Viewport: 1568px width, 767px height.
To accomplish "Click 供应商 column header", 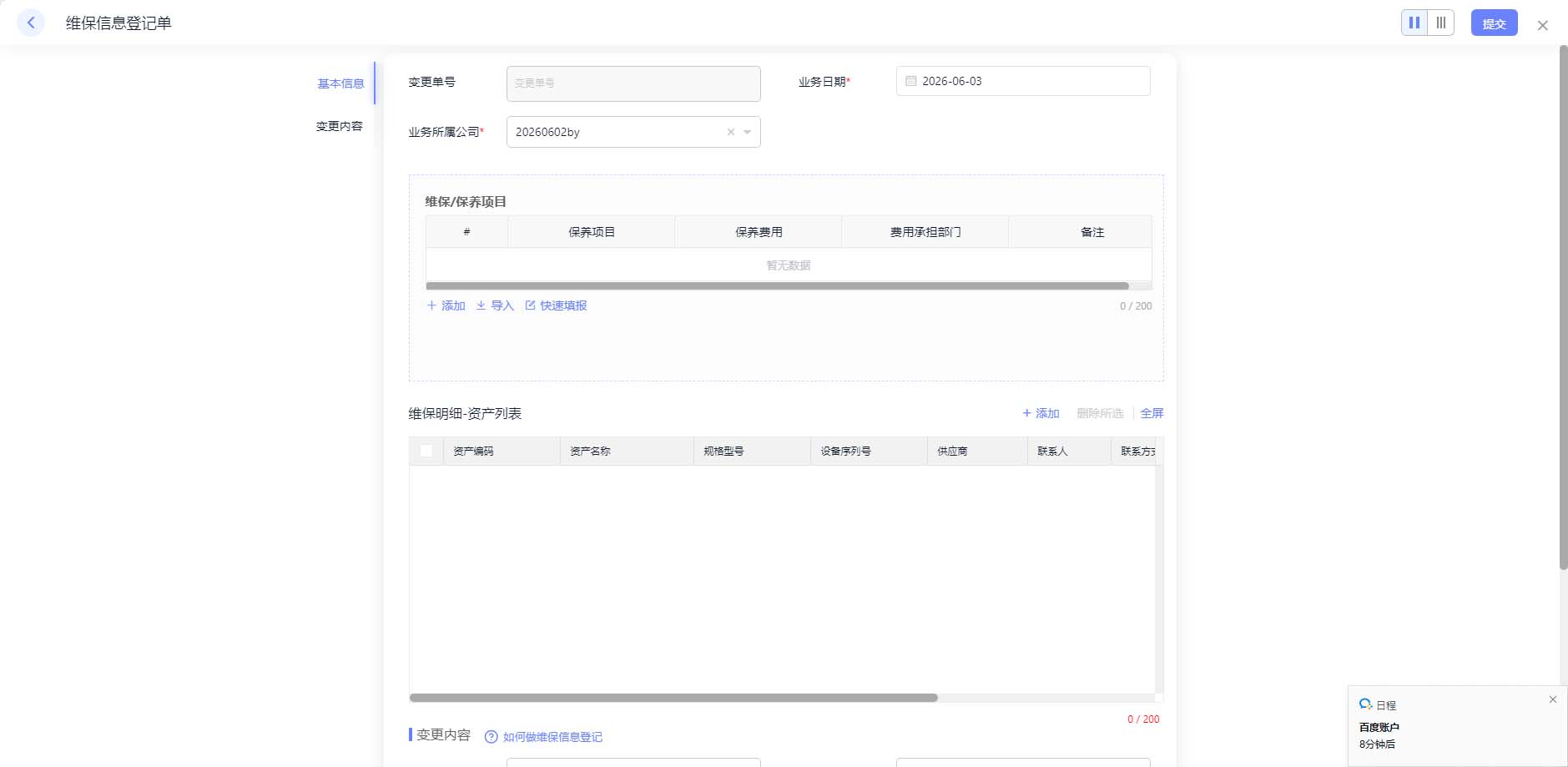I will (977, 451).
